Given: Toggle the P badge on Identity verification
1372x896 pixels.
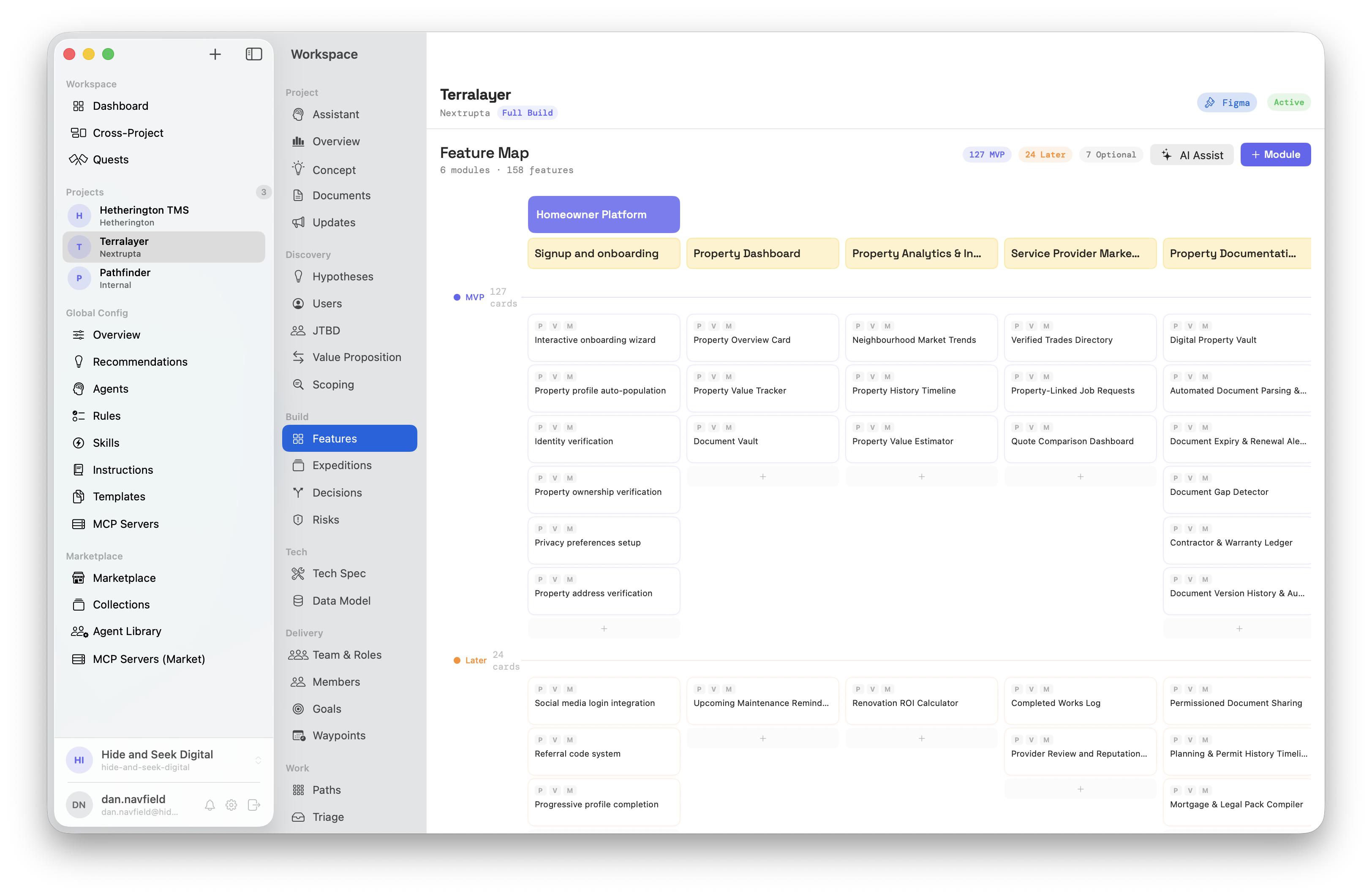Looking at the screenshot, I should (540, 428).
